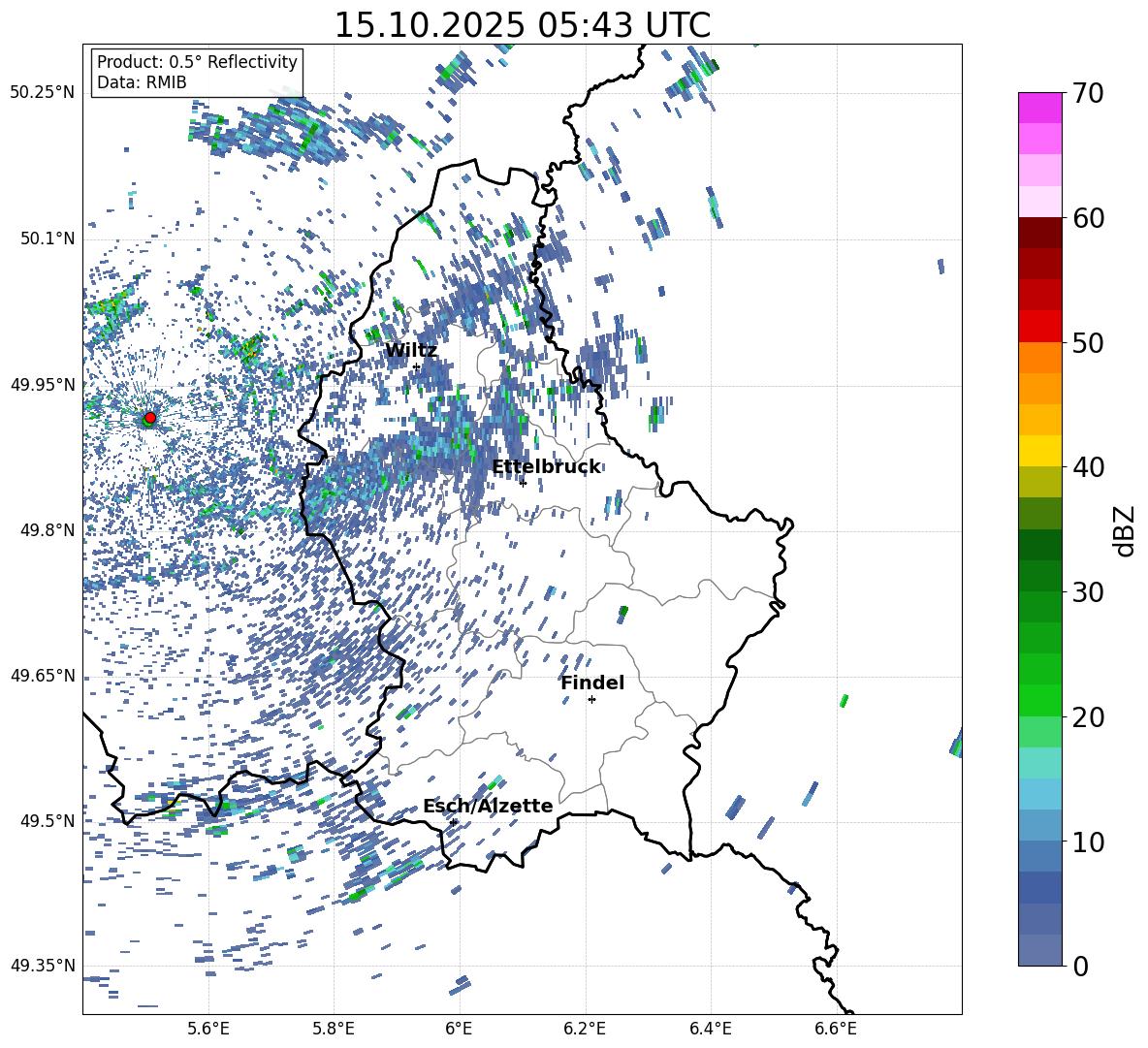
Task: Click the 70 tick label on colorbar
Action: 1087,94
